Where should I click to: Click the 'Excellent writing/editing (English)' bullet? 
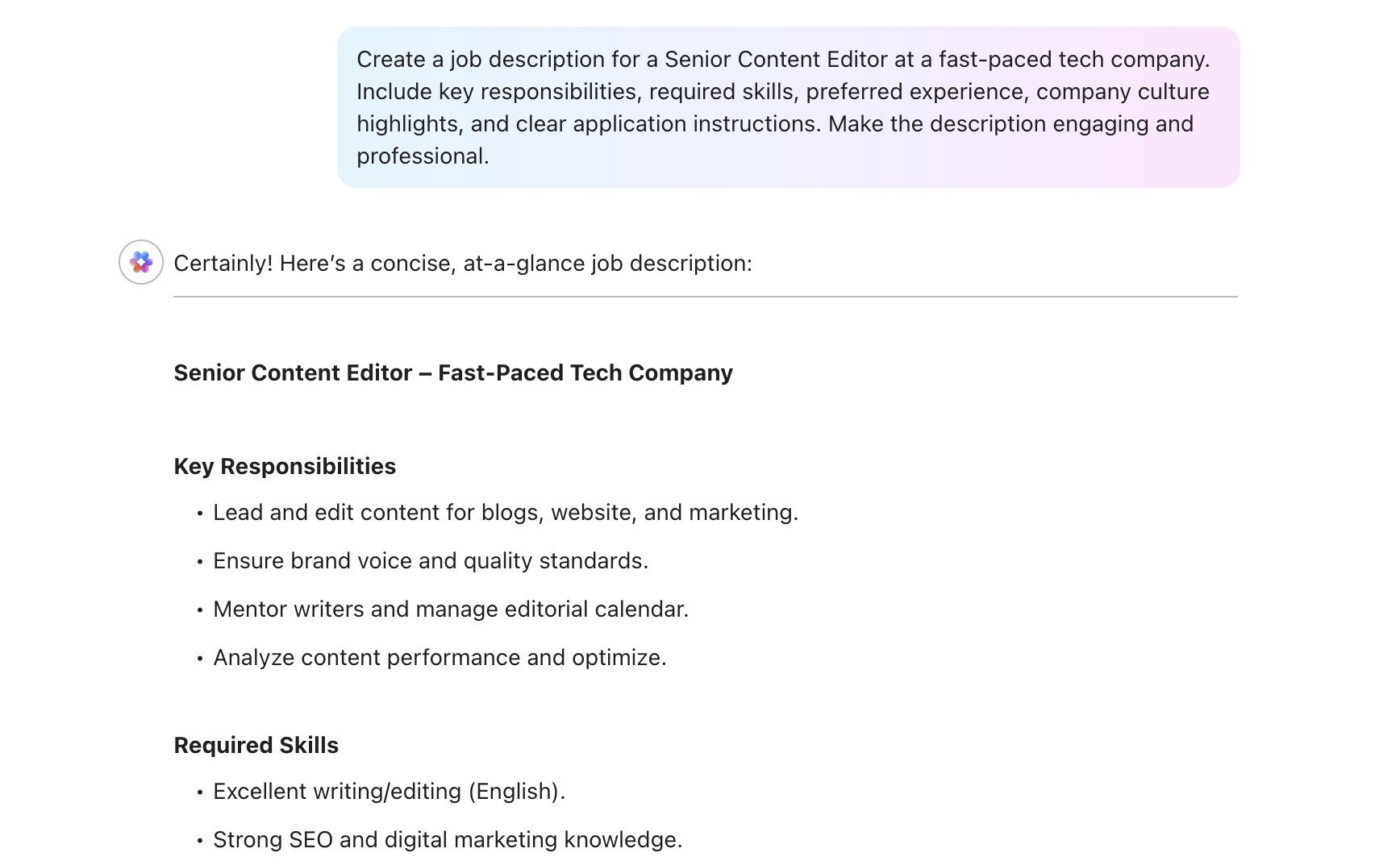390,792
